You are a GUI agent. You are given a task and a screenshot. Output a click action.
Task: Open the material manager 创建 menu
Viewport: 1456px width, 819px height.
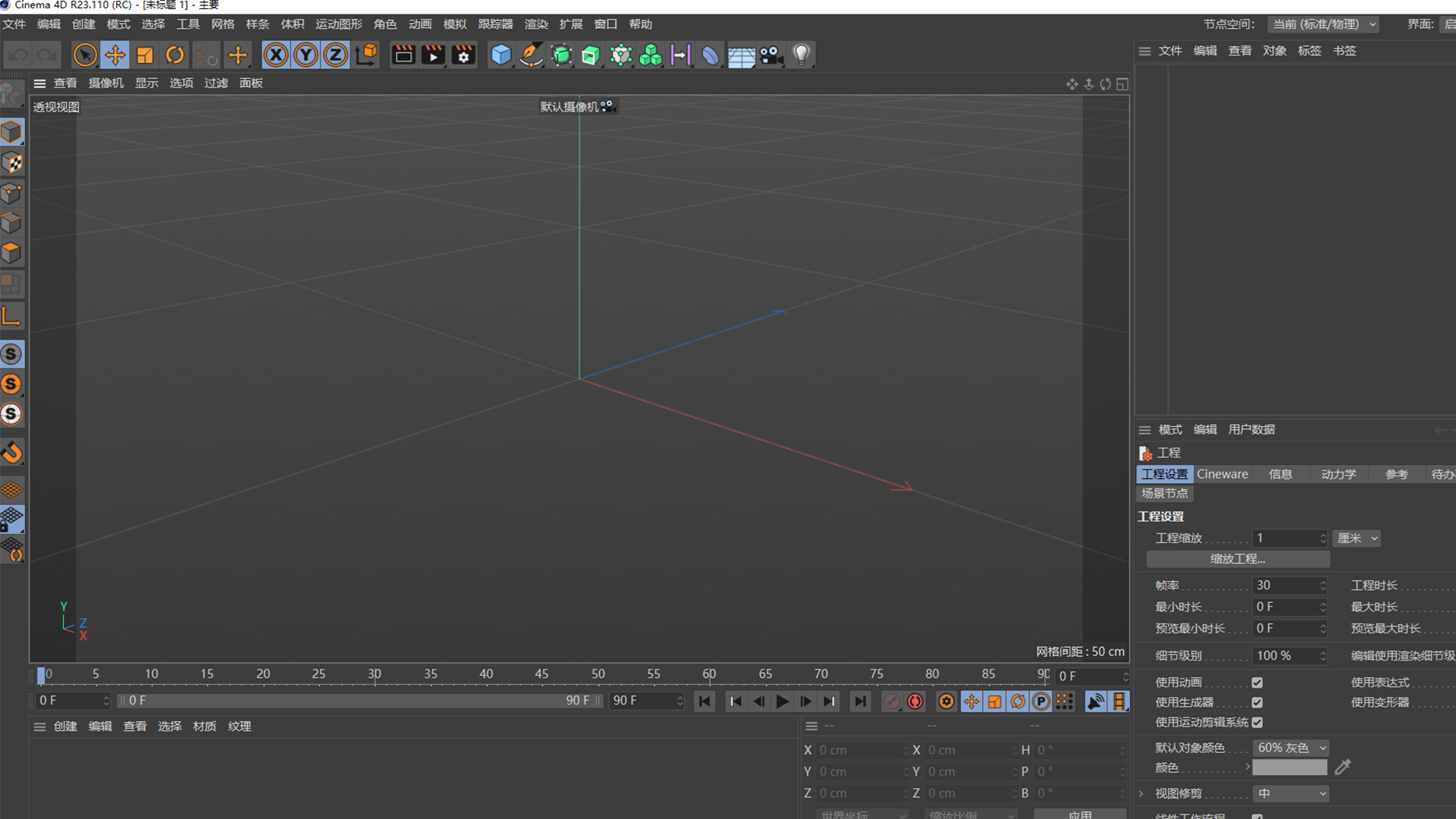pos(65,726)
